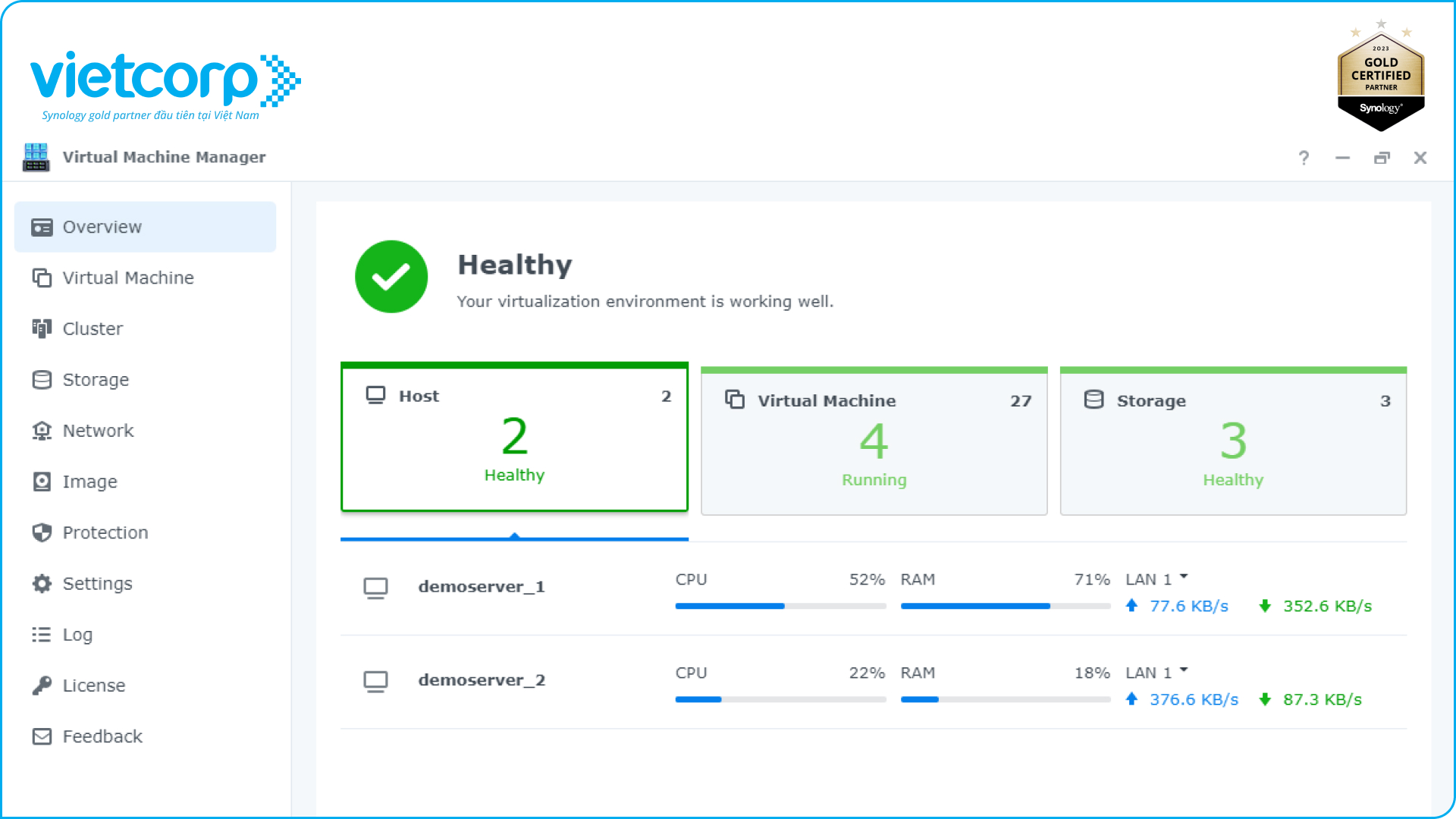The width and height of the screenshot is (1456, 819).
Task: Select the Storage summary card
Action: (x=1233, y=442)
